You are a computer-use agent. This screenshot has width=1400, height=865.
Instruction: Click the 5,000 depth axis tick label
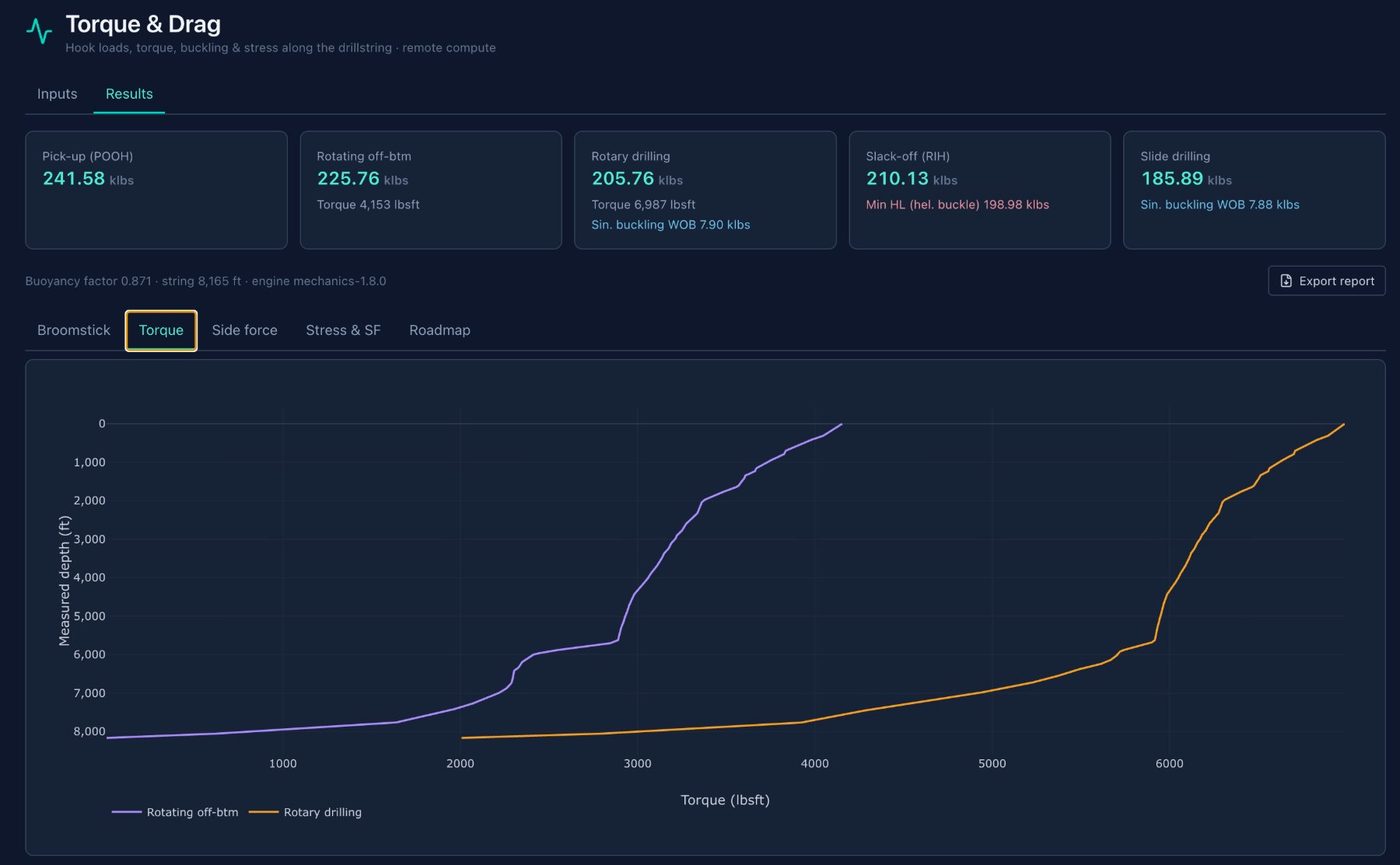(x=87, y=616)
